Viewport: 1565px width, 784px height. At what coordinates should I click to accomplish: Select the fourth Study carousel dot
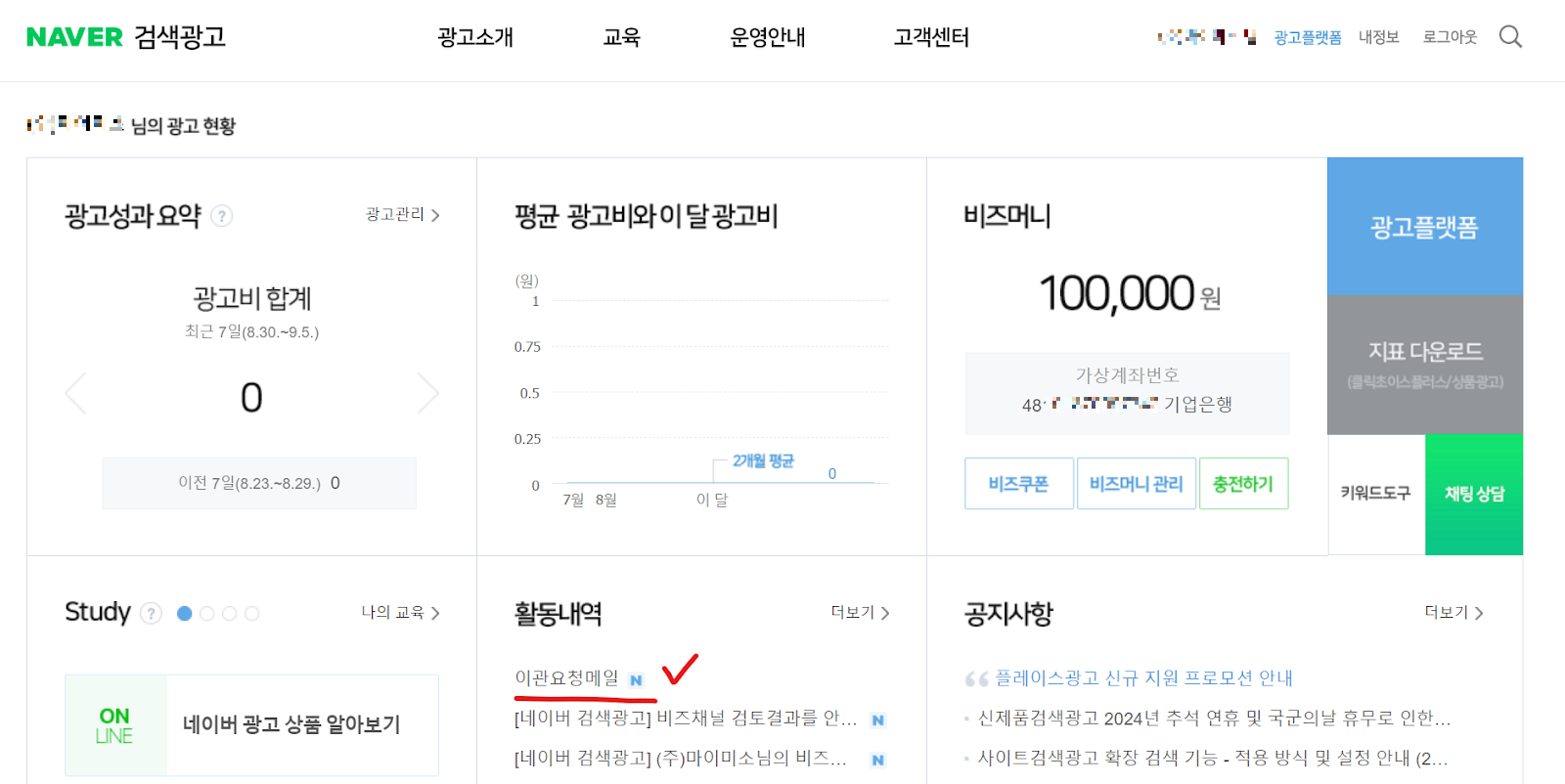pos(251,613)
